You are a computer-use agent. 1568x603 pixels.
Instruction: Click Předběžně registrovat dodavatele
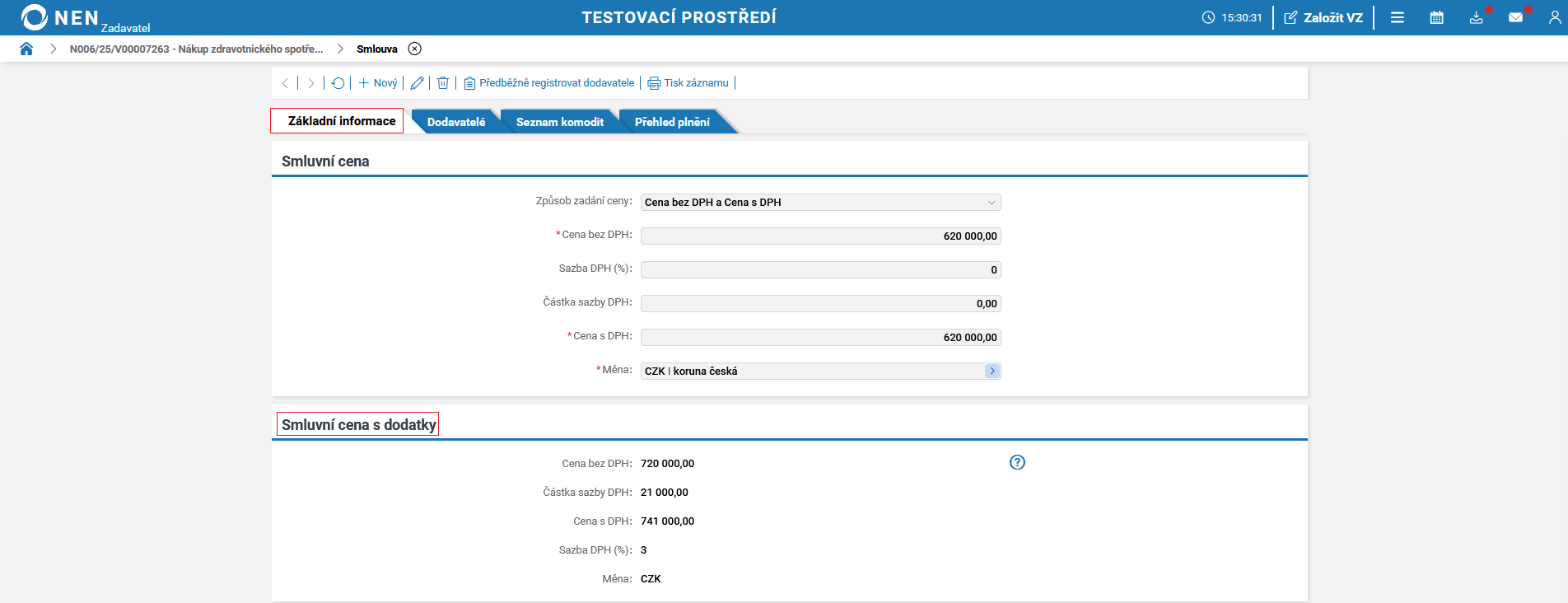click(549, 83)
